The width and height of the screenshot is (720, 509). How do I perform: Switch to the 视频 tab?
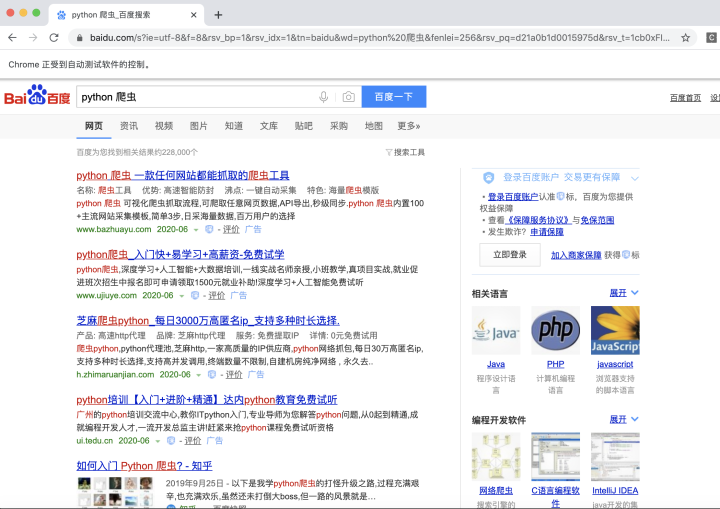click(164, 126)
